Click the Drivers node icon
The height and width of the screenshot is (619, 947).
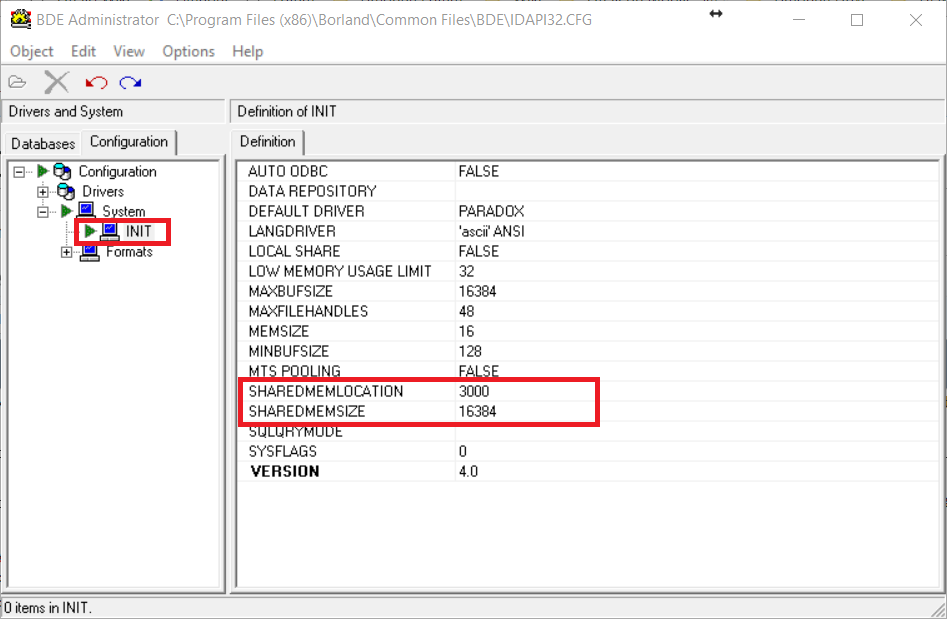[66, 191]
